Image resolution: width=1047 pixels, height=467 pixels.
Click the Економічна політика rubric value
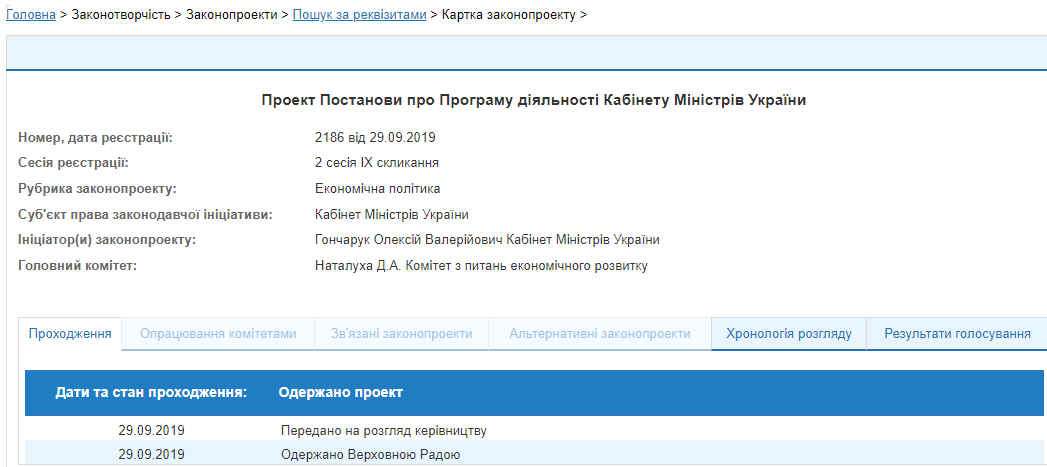click(377, 189)
